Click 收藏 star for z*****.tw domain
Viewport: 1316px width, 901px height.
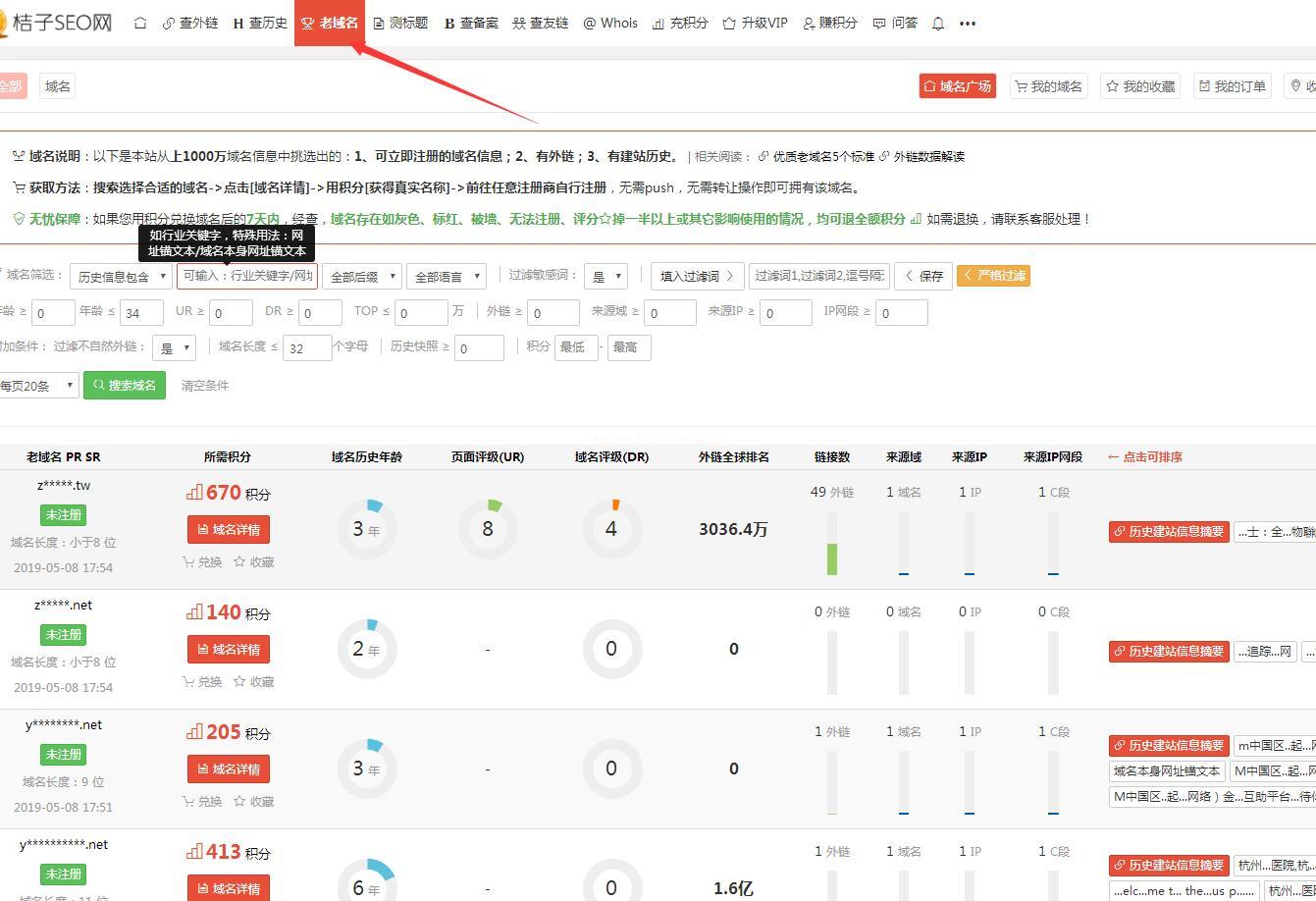pos(253,562)
